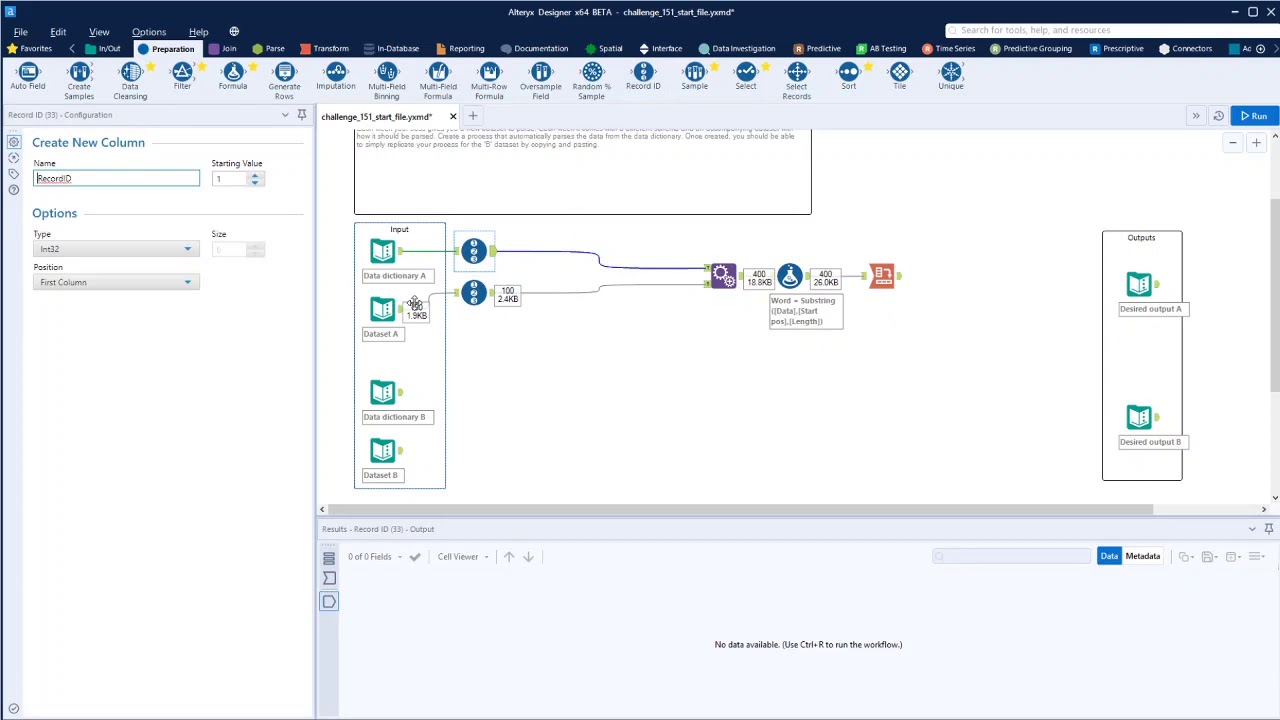Pick the Unique tool from the palette
Viewport: 1280px width, 720px height.
[950, 77]
